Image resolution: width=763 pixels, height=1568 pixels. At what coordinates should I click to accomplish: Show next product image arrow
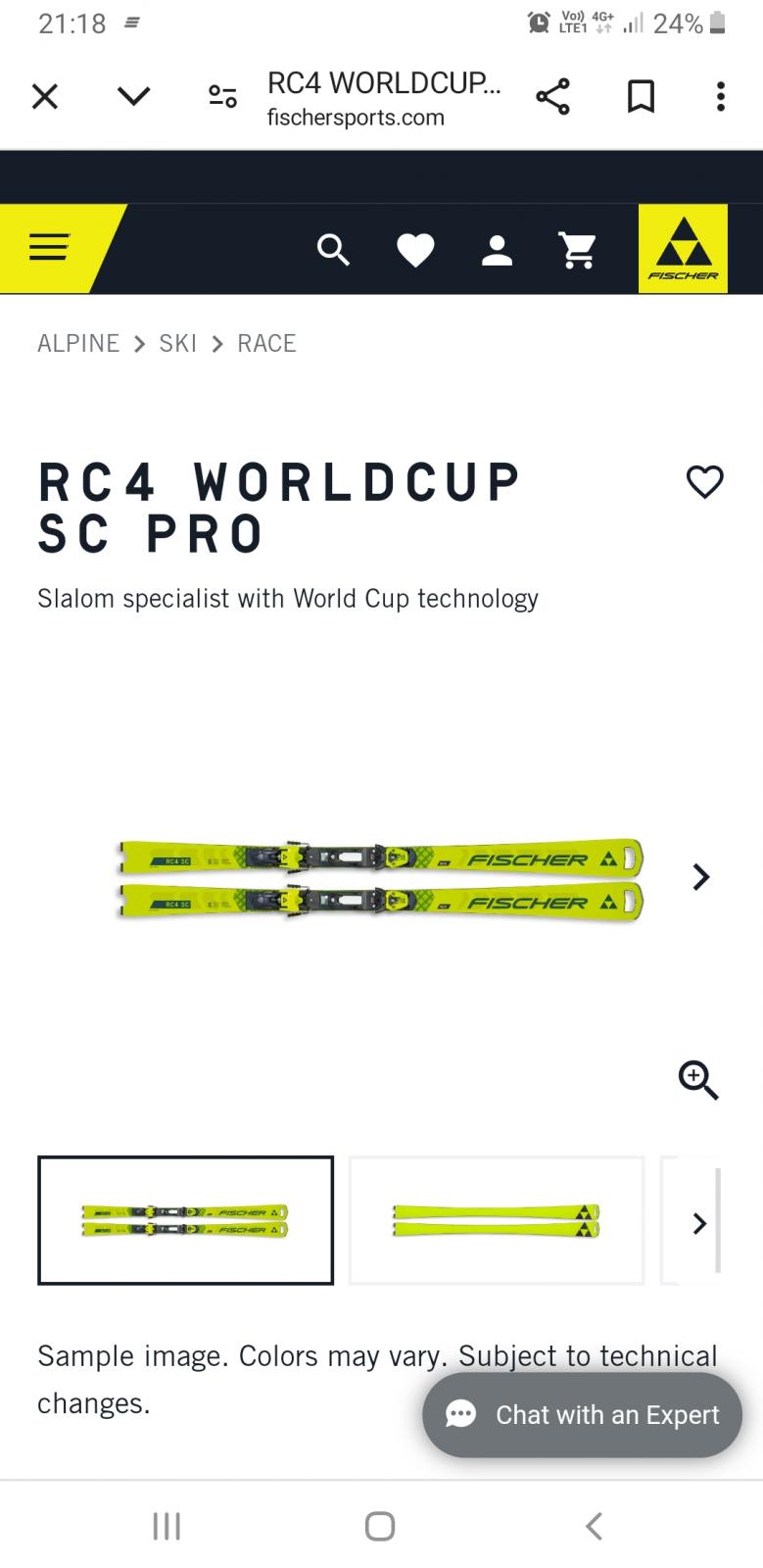click(701, 876)
